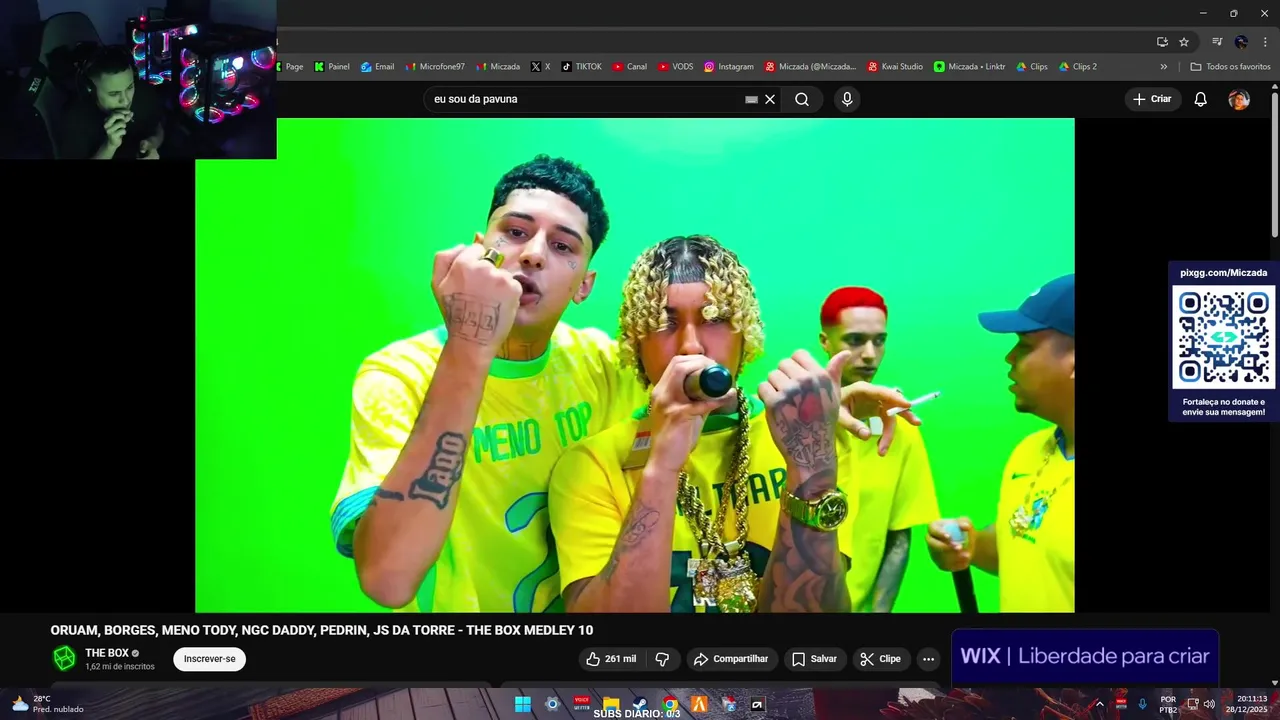Open Chrome media controls icon

tap(1217, 42)
